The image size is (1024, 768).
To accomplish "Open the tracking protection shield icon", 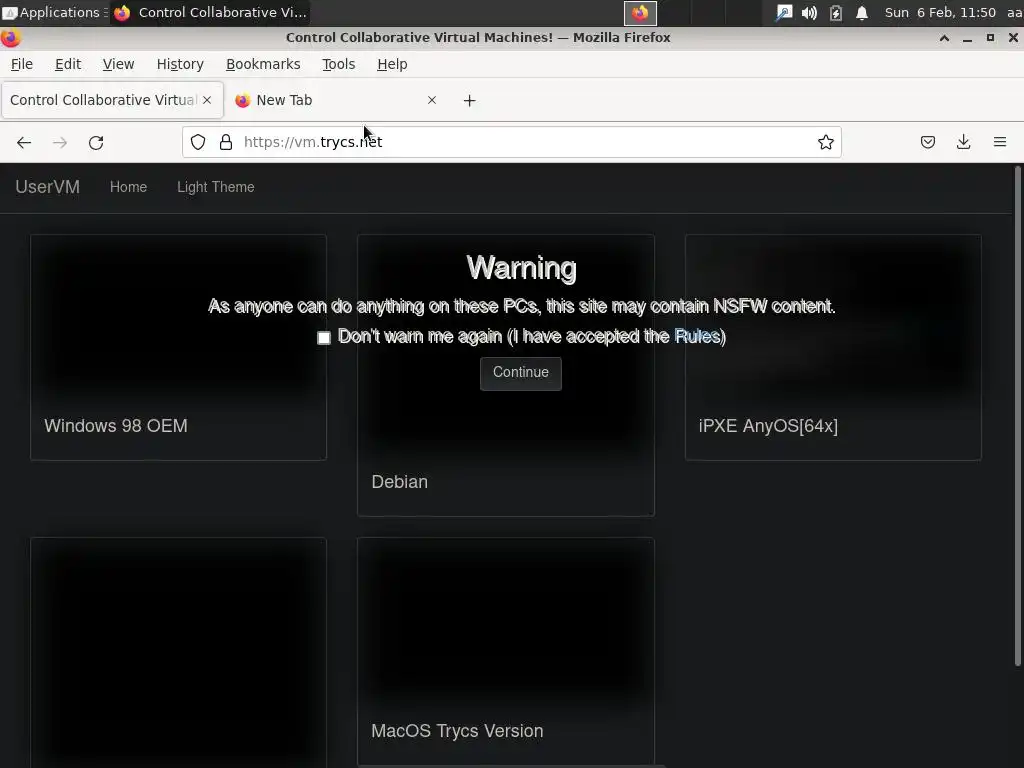I will click(198, 142).
